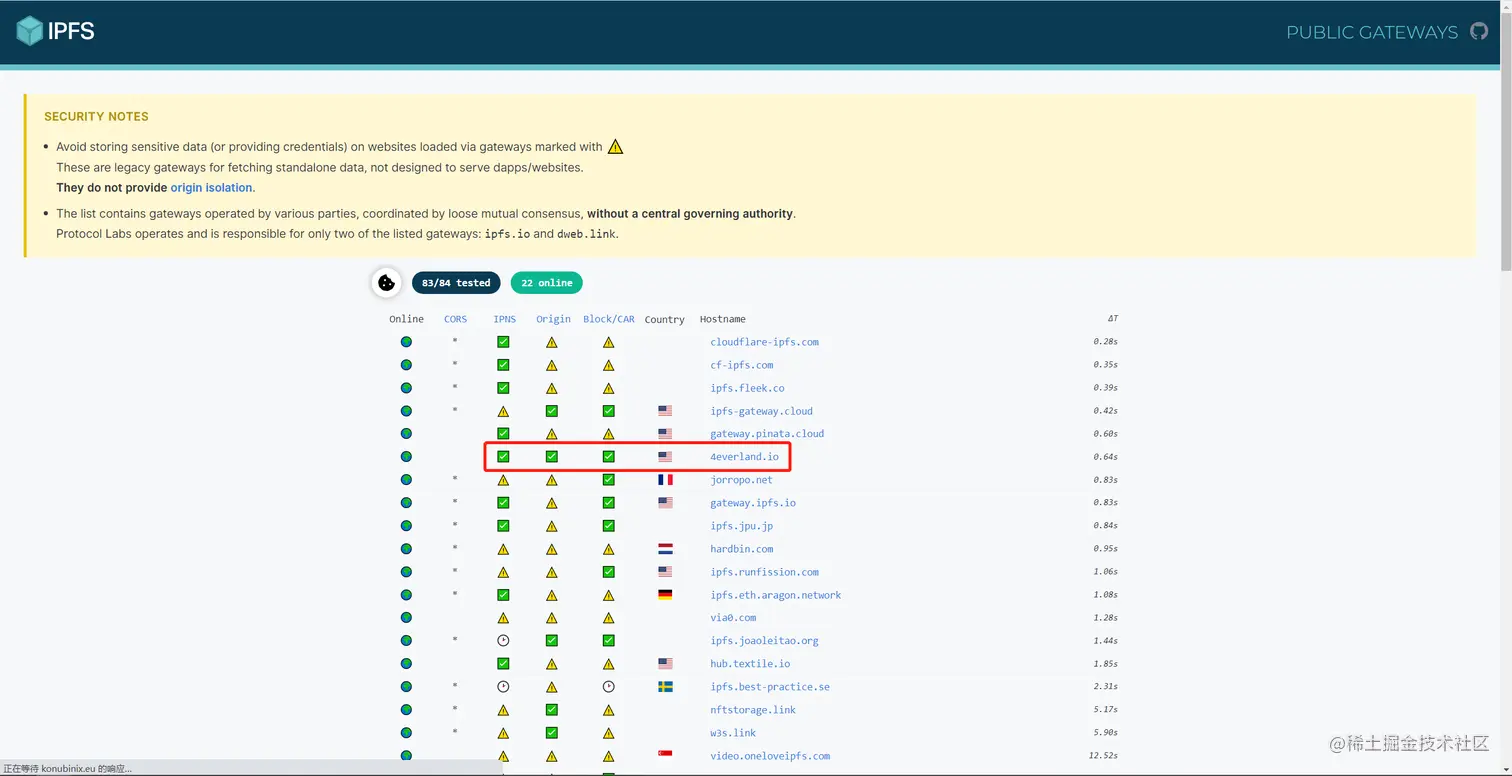Image resolution: width=1512 pixels, height=776 pixels.
Task: Click the PUBLIC GATEWAYS header title
Action: 1372,32
